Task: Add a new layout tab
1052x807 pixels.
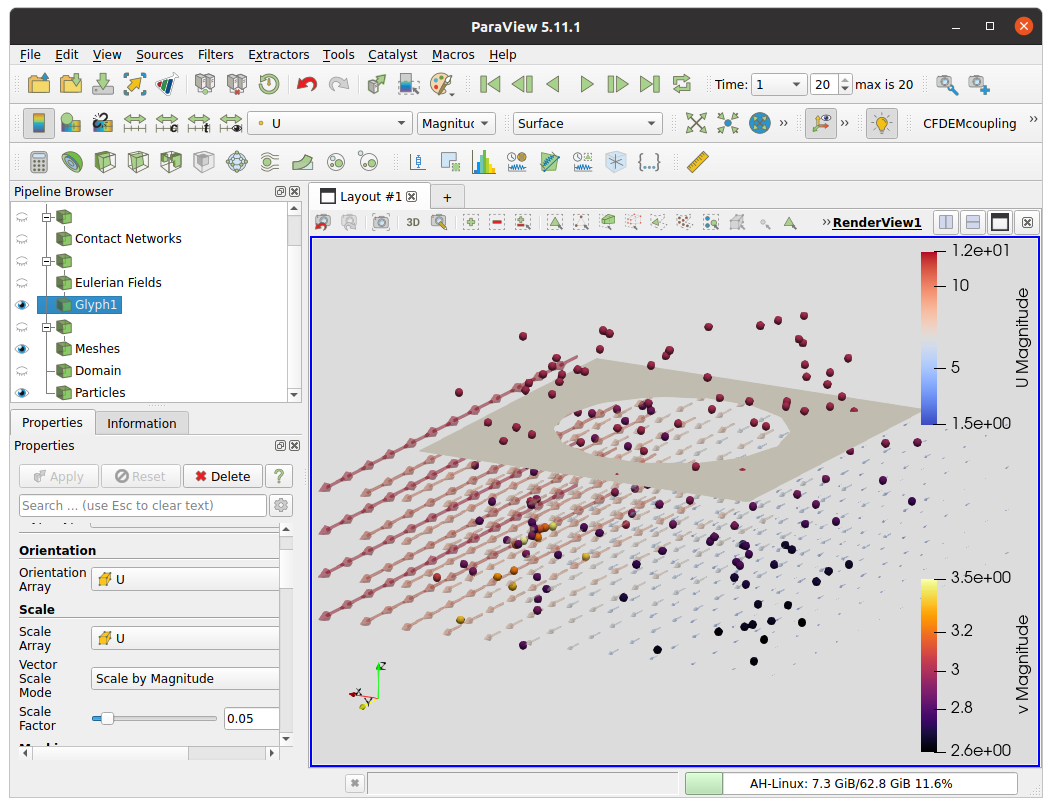Action: 448,197
